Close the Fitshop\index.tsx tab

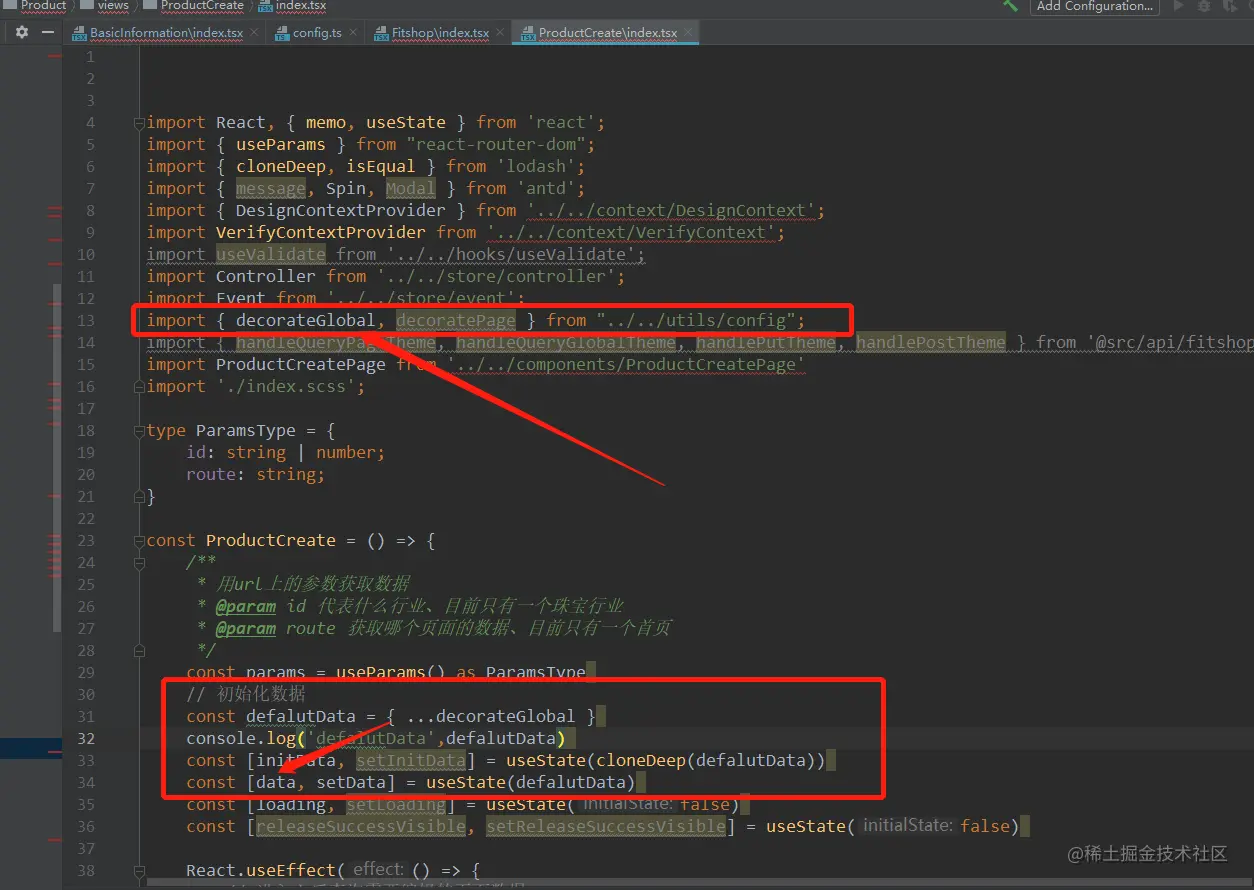500,33
